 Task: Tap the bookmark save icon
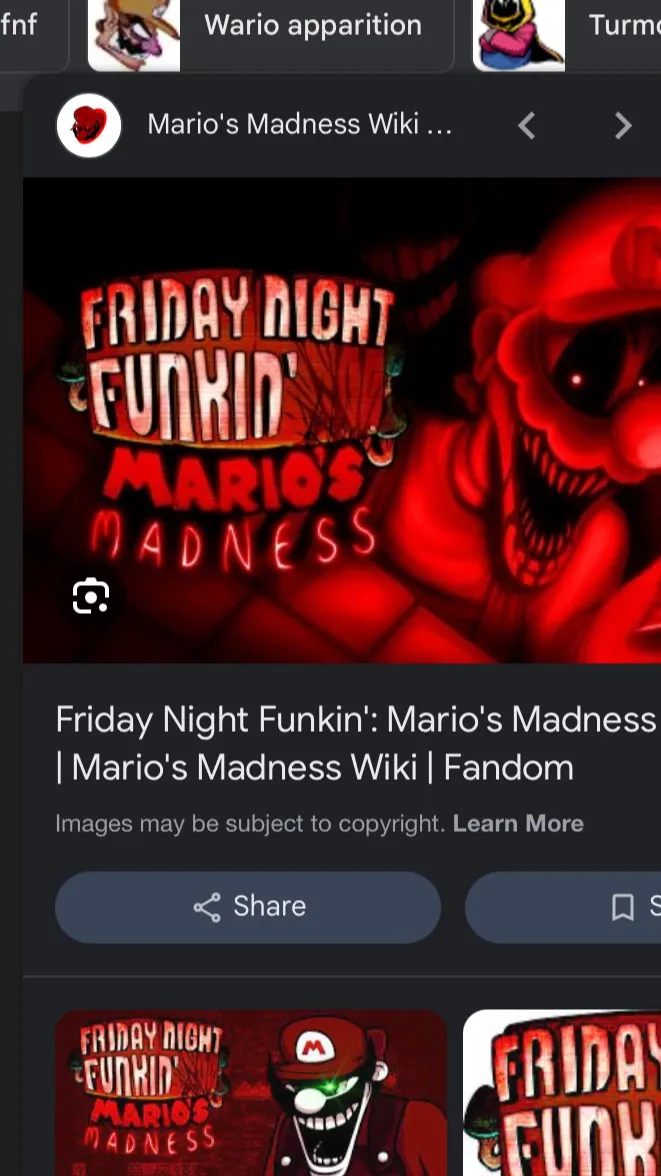tap(623, 908)
